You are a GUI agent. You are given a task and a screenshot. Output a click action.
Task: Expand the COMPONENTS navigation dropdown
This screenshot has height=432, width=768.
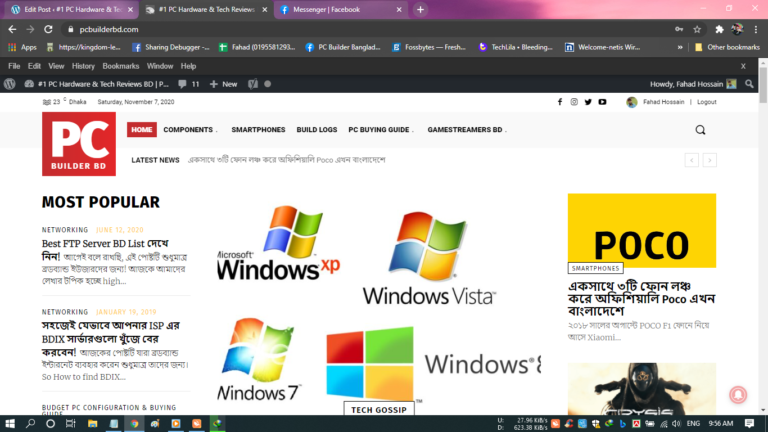(190, 130)
